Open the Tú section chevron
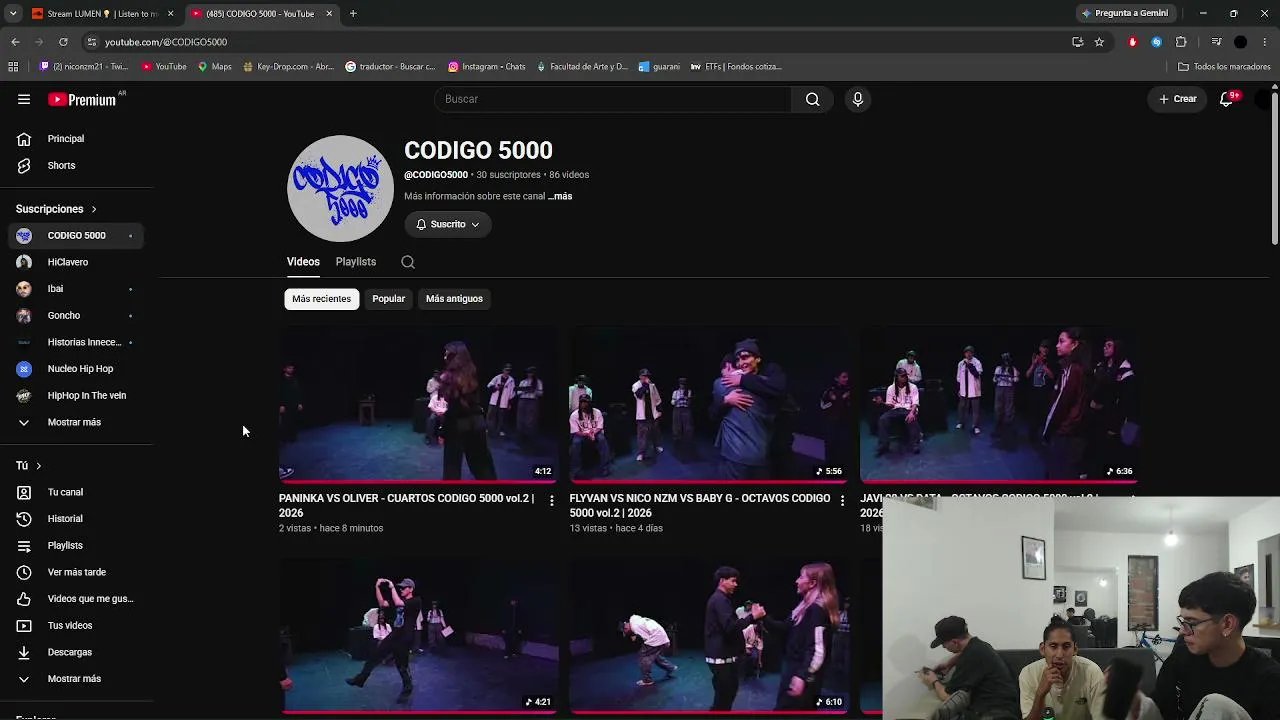This screenshot has width=1280, height=720. [39, 466]
